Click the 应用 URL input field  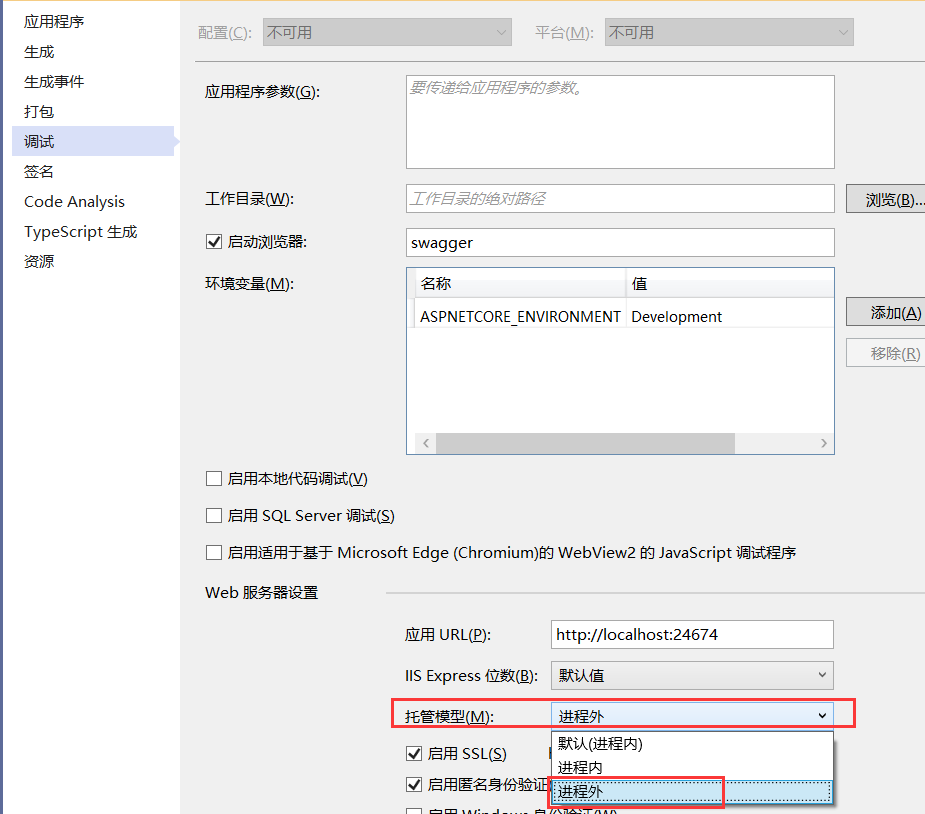691,634
